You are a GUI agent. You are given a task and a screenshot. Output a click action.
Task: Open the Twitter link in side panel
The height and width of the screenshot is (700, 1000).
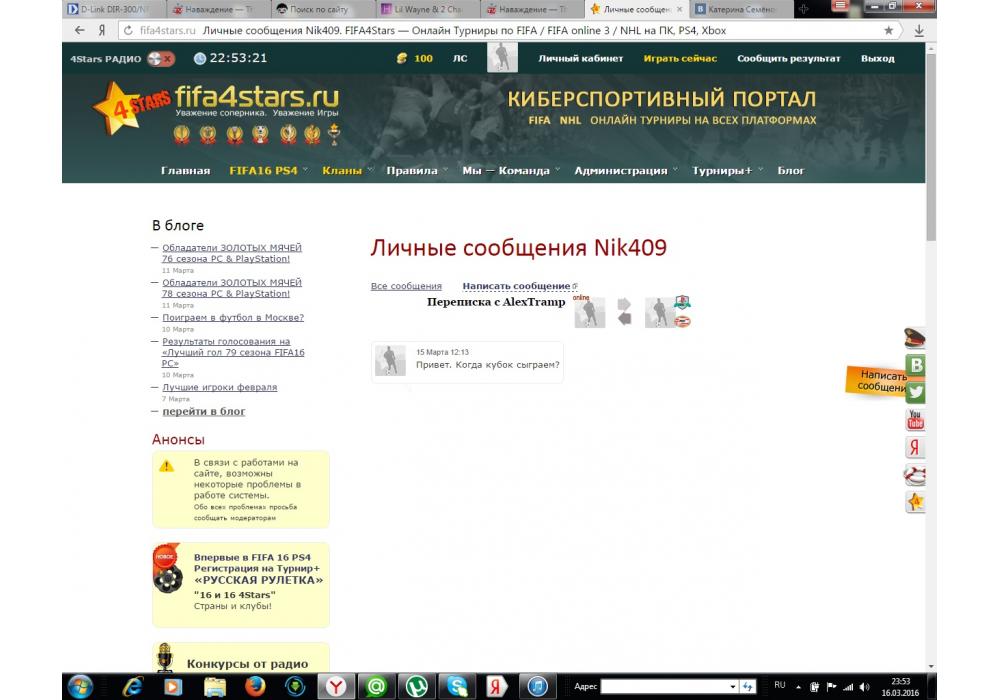coord(915,392)
